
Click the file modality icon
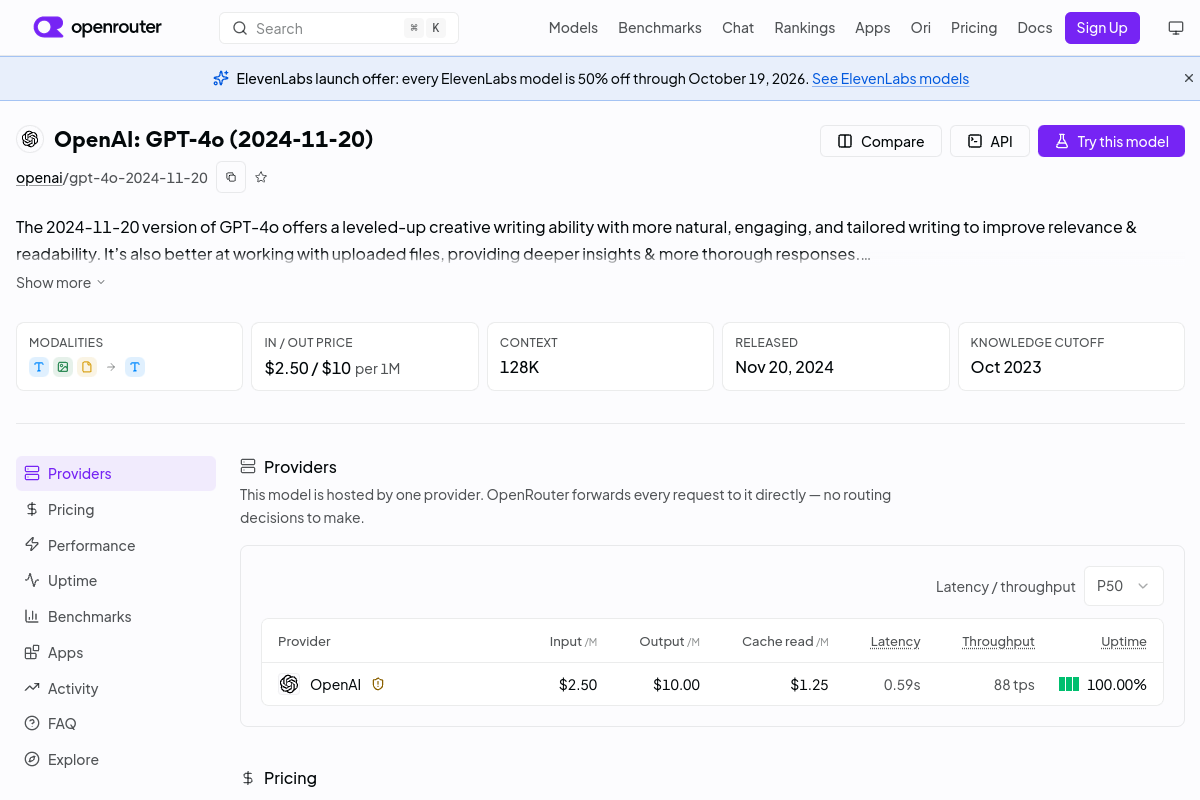87,367
